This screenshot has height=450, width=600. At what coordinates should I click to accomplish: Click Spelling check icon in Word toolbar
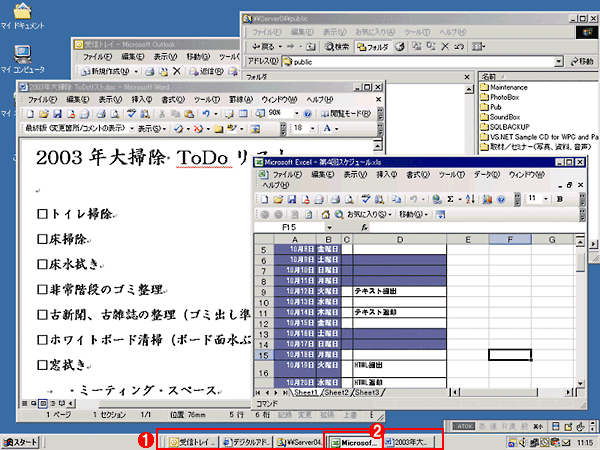[x=132, y=114]
